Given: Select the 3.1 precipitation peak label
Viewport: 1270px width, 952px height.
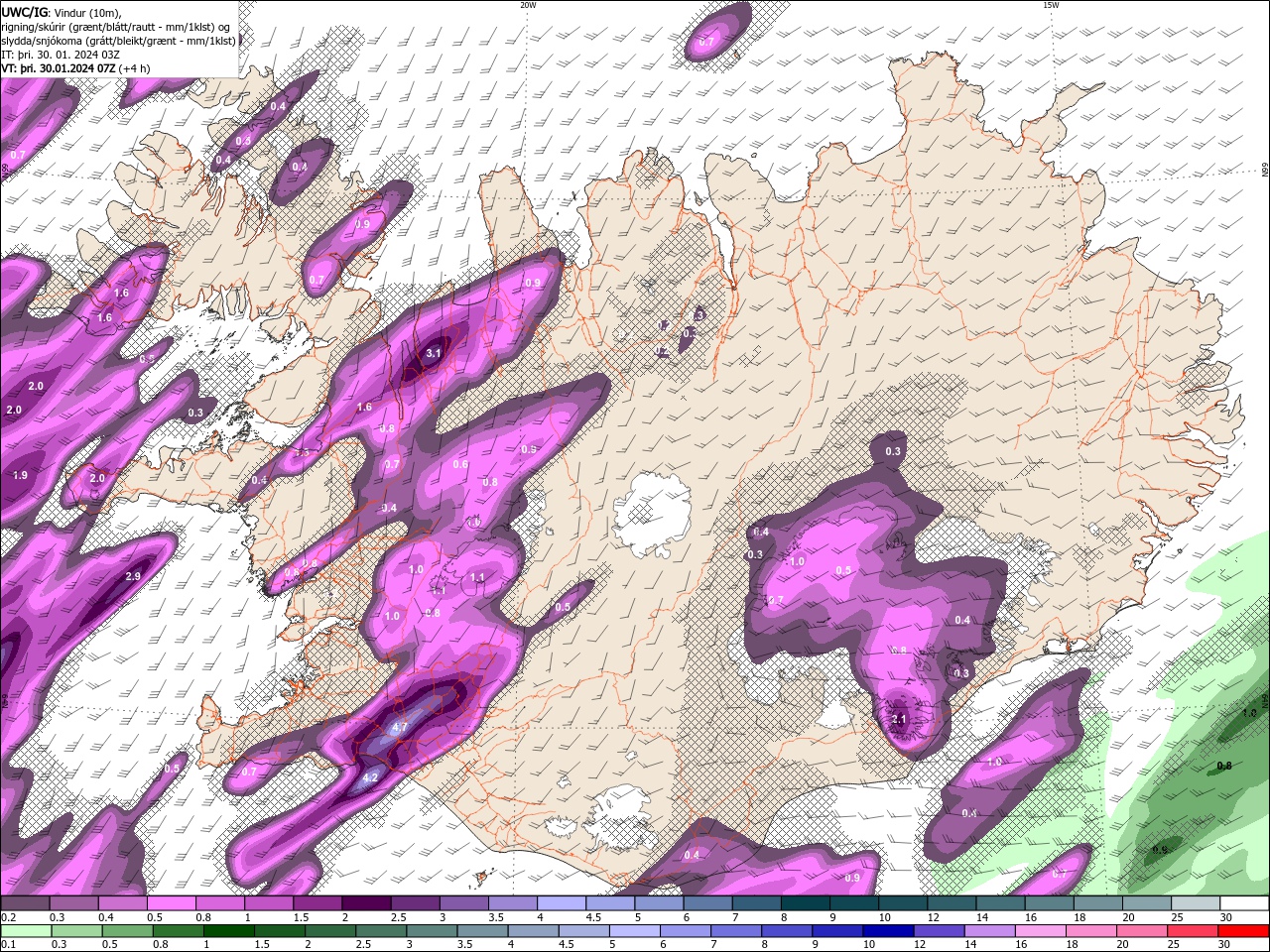Looking at the screenshot, I should coord(434,353).
